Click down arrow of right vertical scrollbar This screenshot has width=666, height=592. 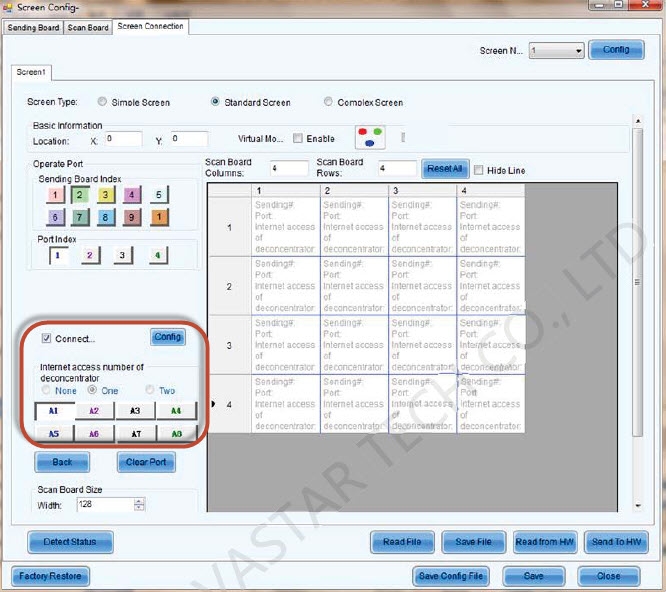(638, 507)
